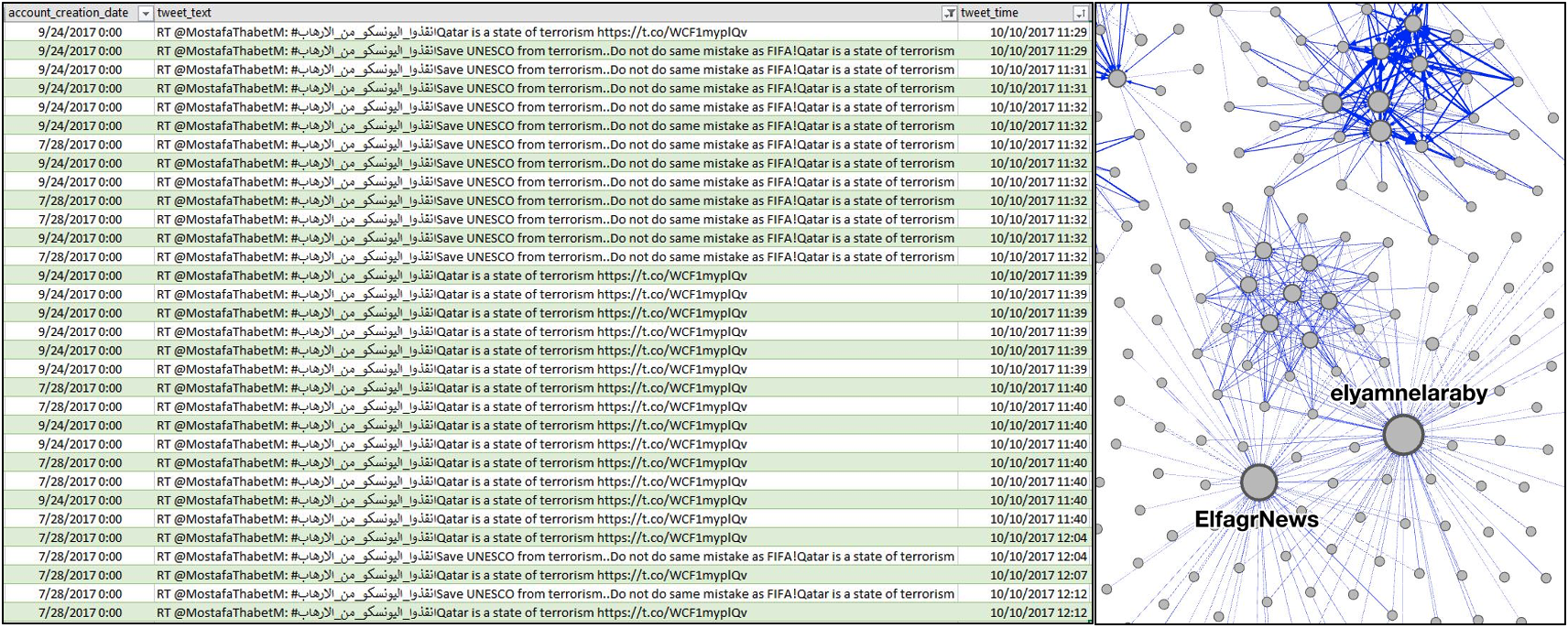The height and width of the screenshot is (628, 1568).
Task: Select the account_creation_date column header
Action: click(69, 13)
